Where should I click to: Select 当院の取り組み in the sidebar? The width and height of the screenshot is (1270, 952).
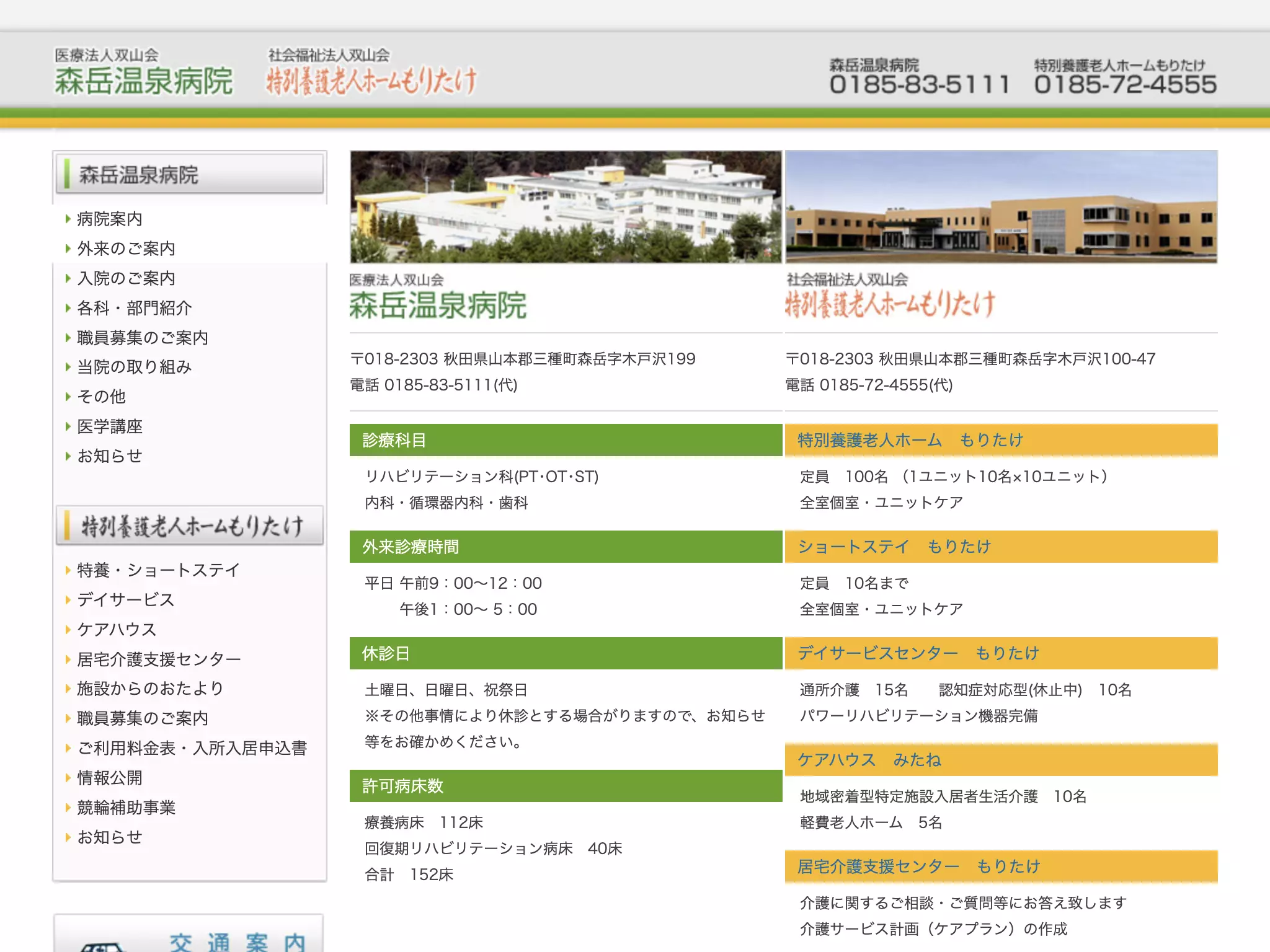pos(134,367)
